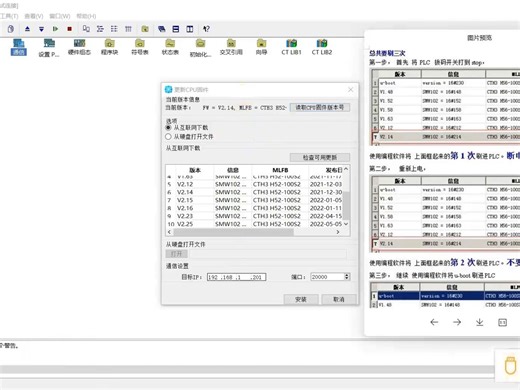Click the columns toolbar icon
The width and height of the screenshot is (520, 390).
pyautogui.click(x=128, y=29)
